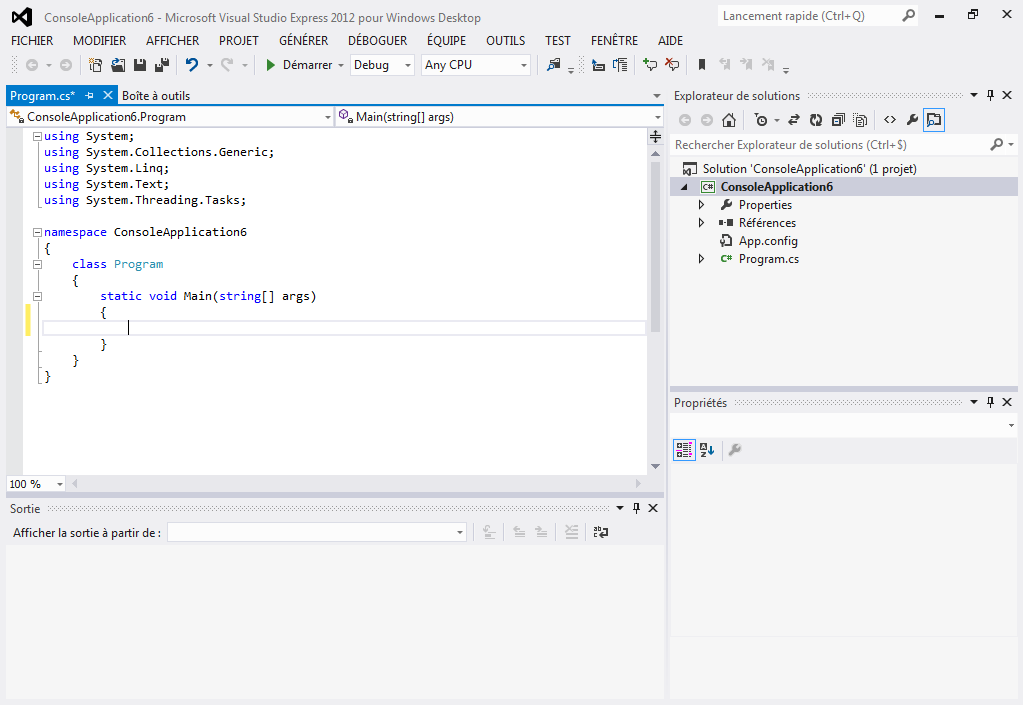Open the FICHIER menu
This screenshot has height=705, width=1023.
(x=32, y=40)
